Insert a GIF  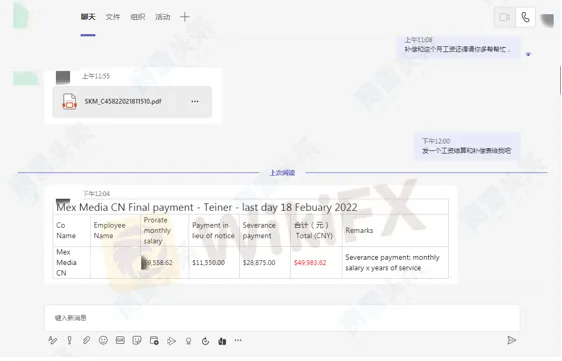pos(120,340)
